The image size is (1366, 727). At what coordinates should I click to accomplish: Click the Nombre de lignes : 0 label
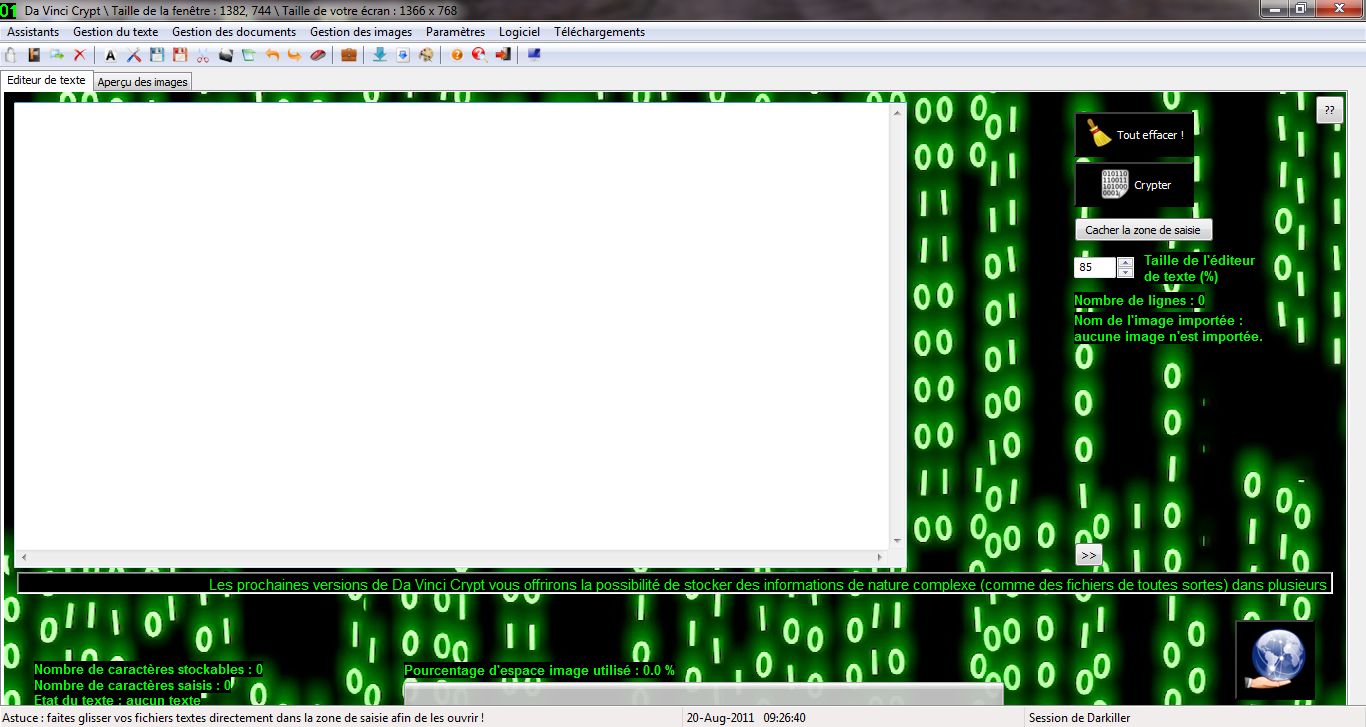coord(1139,300)
